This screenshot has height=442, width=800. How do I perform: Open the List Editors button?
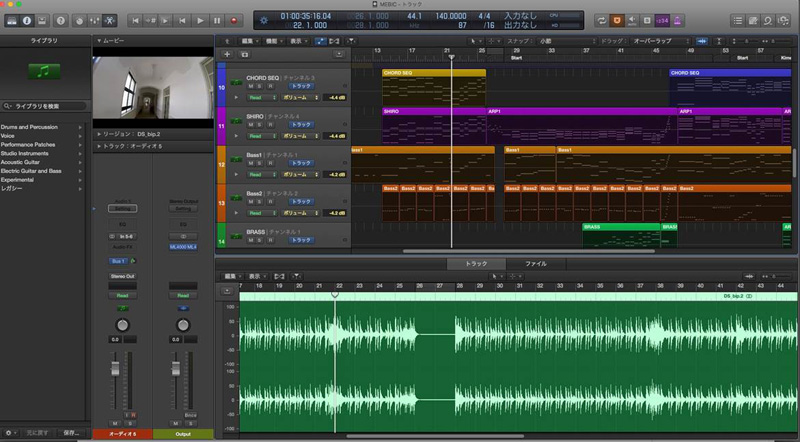(738, 21)
